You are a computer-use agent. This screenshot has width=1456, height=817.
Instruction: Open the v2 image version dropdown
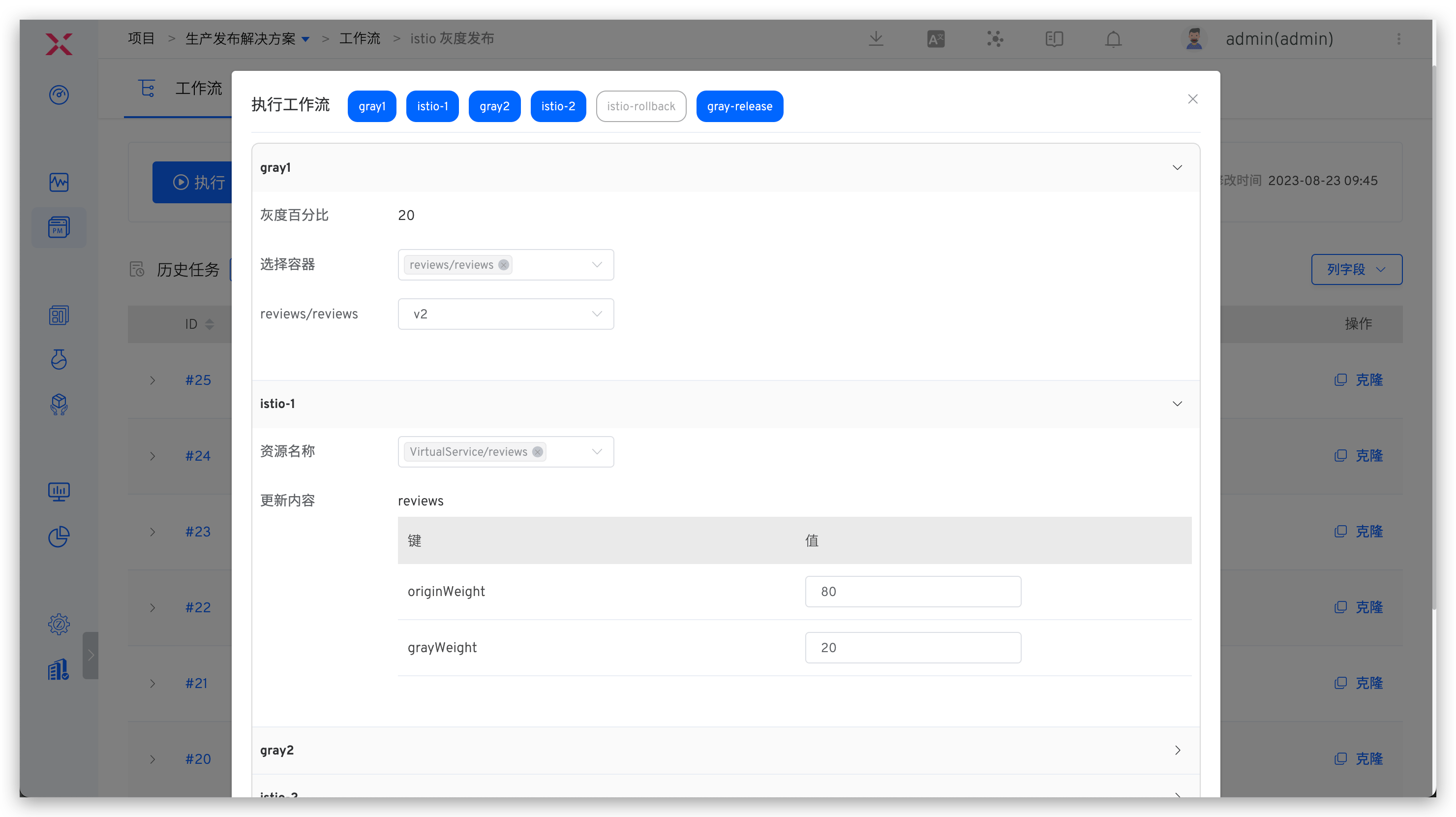pos(505,314)
